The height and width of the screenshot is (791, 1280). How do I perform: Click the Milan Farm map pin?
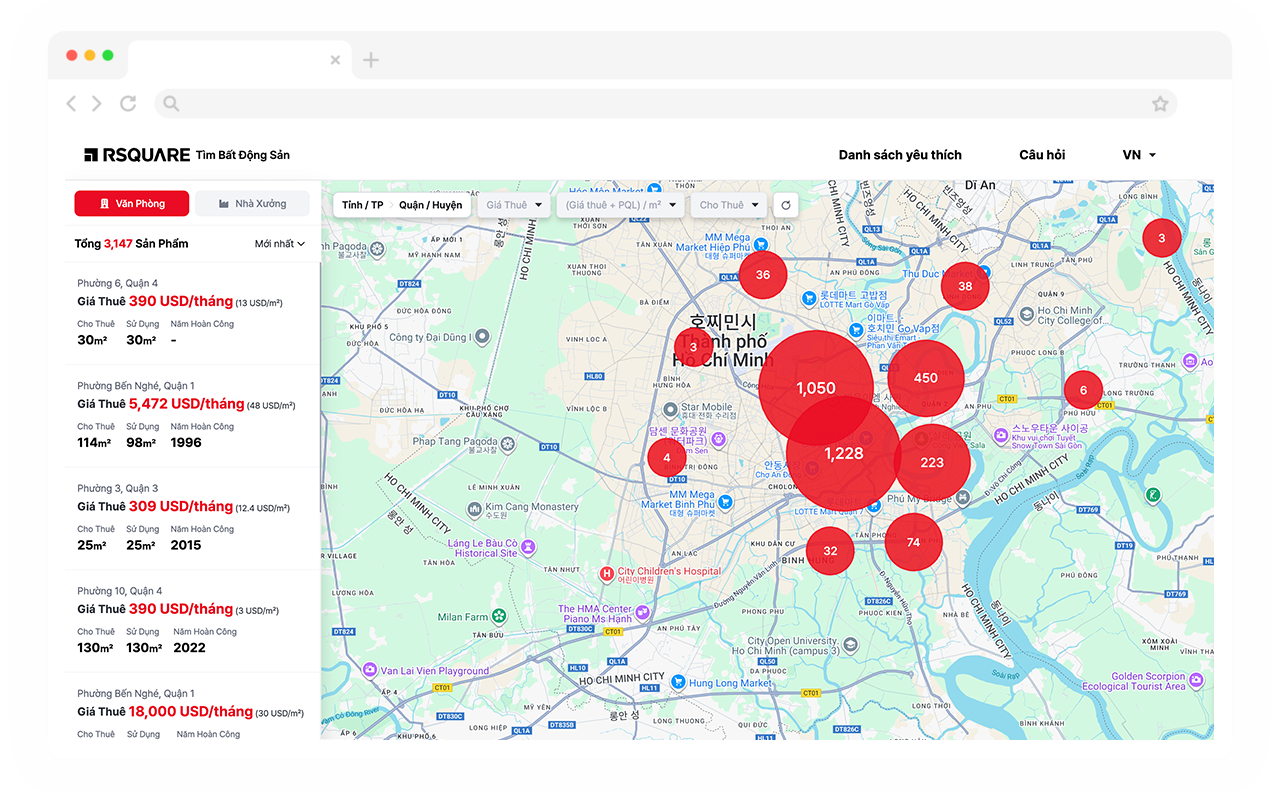point(501,617)
